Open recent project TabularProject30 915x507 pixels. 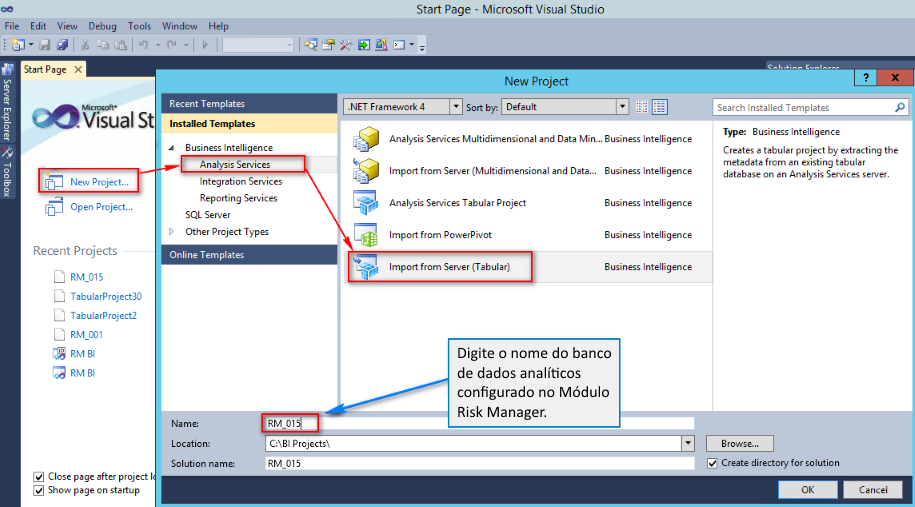(106, 296)
